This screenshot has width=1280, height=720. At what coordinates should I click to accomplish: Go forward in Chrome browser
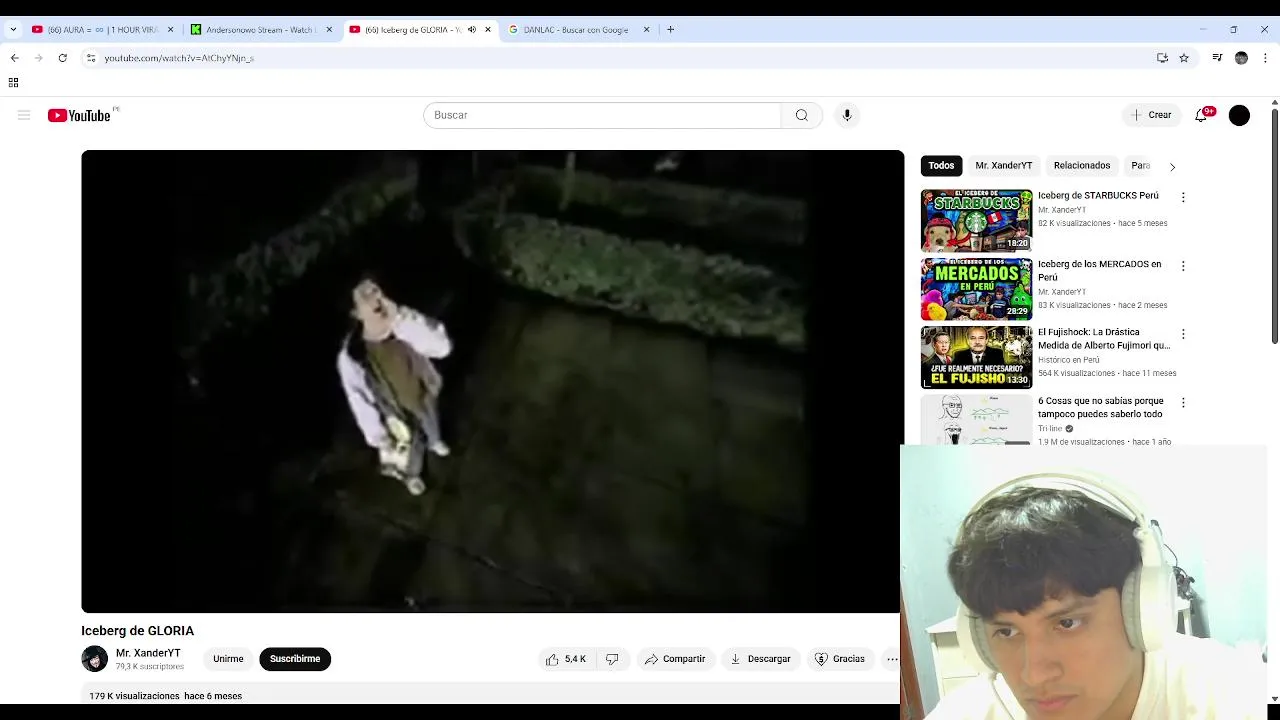click(x=38, y=58)
